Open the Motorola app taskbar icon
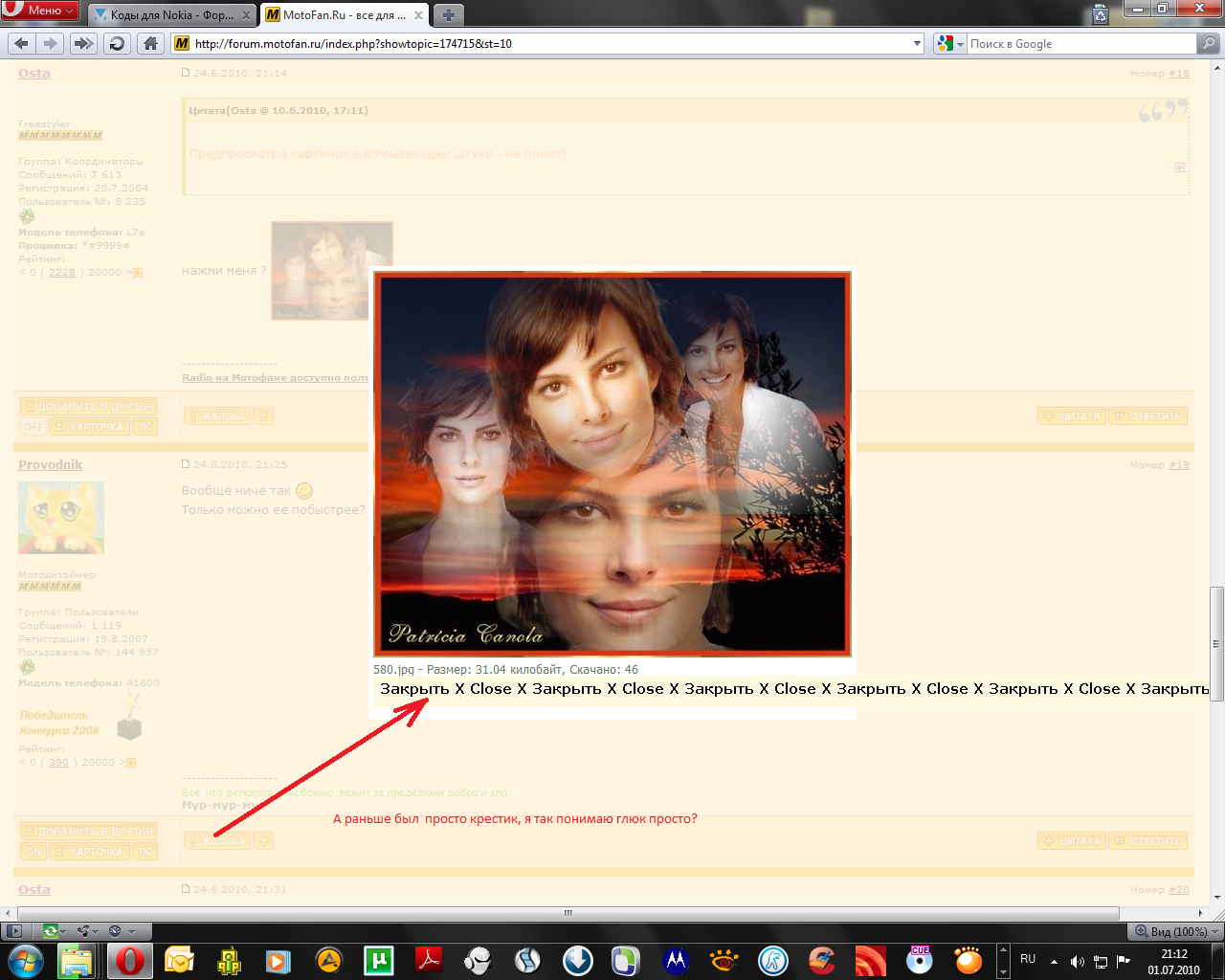The image size is (1225, 980). tap(677, 960)
